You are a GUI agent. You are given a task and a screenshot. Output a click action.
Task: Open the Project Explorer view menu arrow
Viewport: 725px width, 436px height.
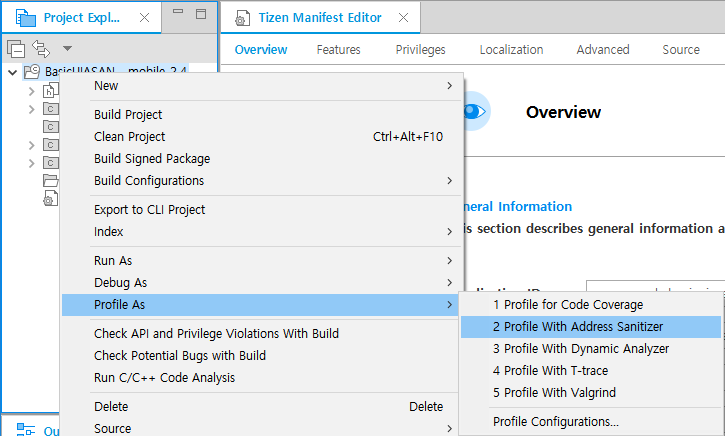coord(67,48)
